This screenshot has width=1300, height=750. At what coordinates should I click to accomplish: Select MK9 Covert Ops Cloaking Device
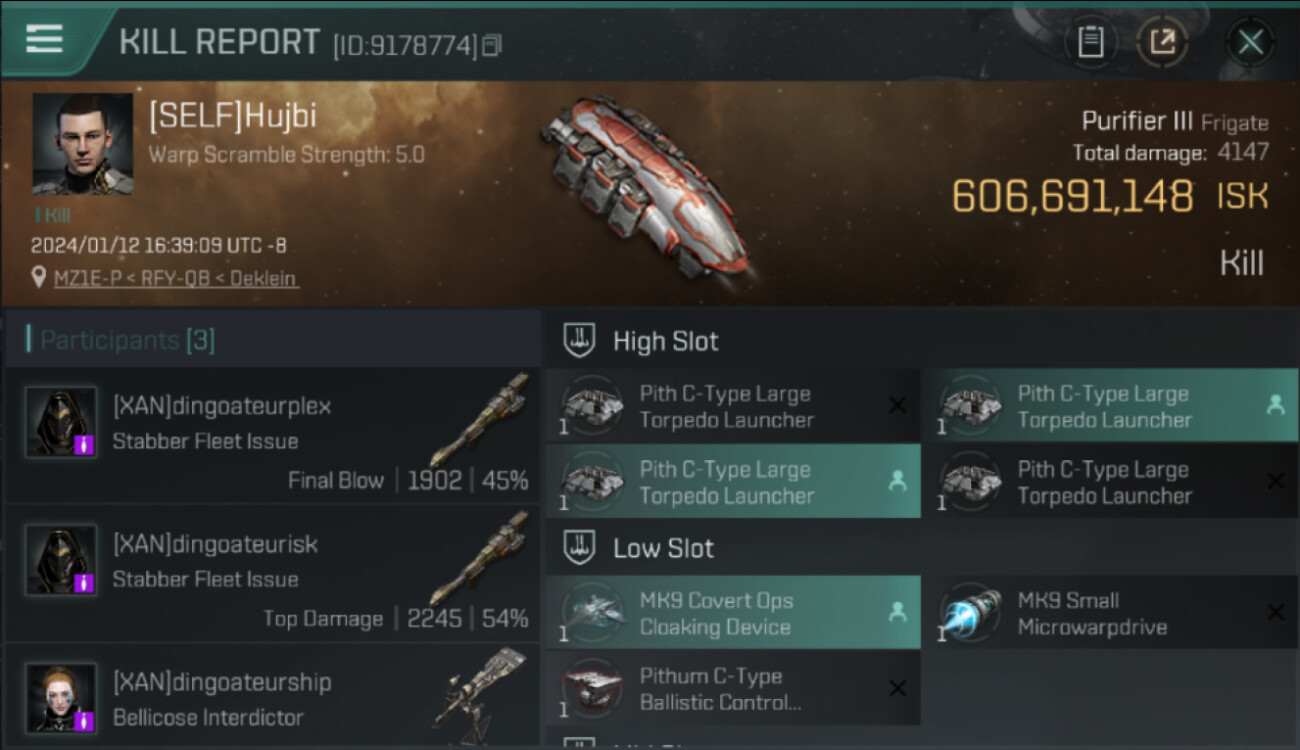pos(733,613)
